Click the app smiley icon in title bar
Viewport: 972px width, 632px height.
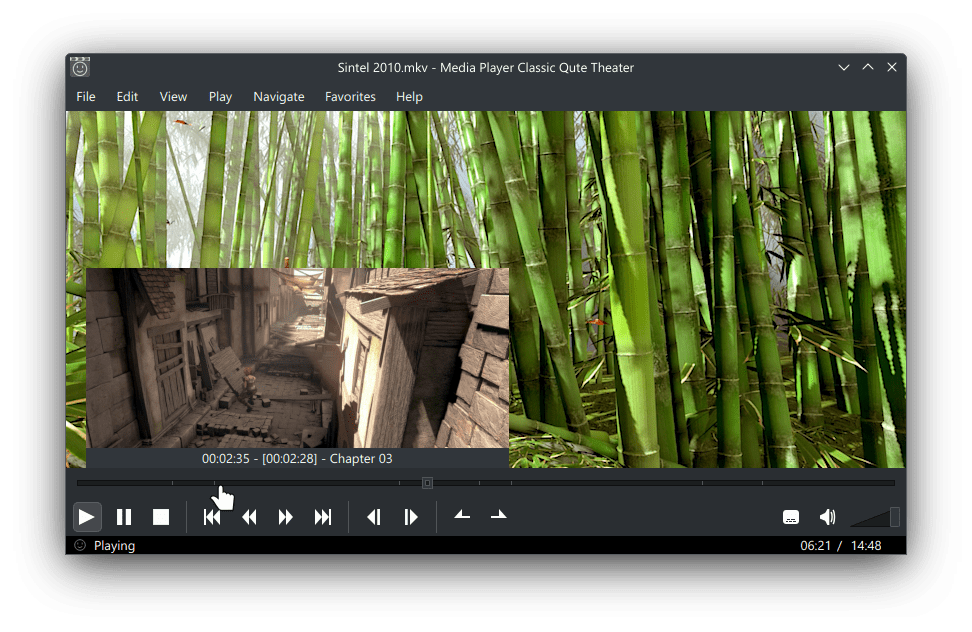(x=80, y=67)
